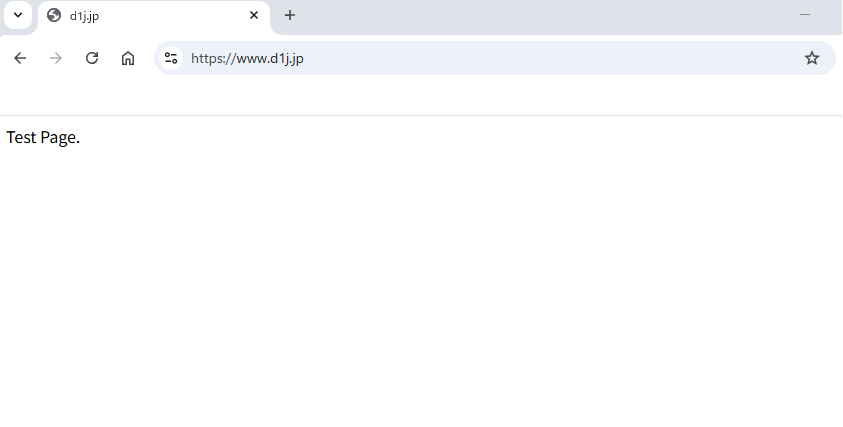Image resolution: width=843 pixels, height=427 pixels.
Task: Click the globe favicon on d1j.jp tab
Action: (54, 15)
